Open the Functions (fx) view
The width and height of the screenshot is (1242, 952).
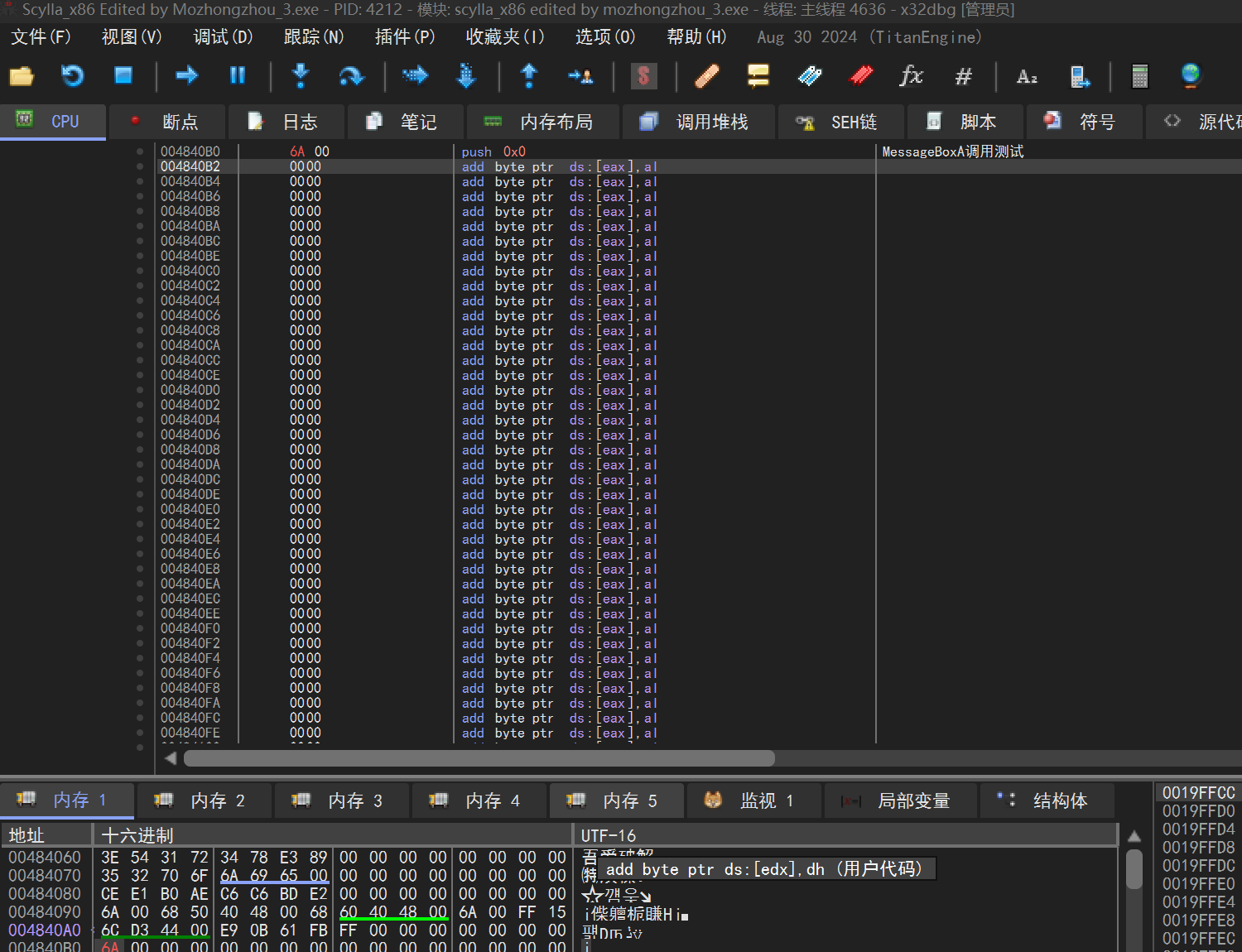[x=912, y=76]
